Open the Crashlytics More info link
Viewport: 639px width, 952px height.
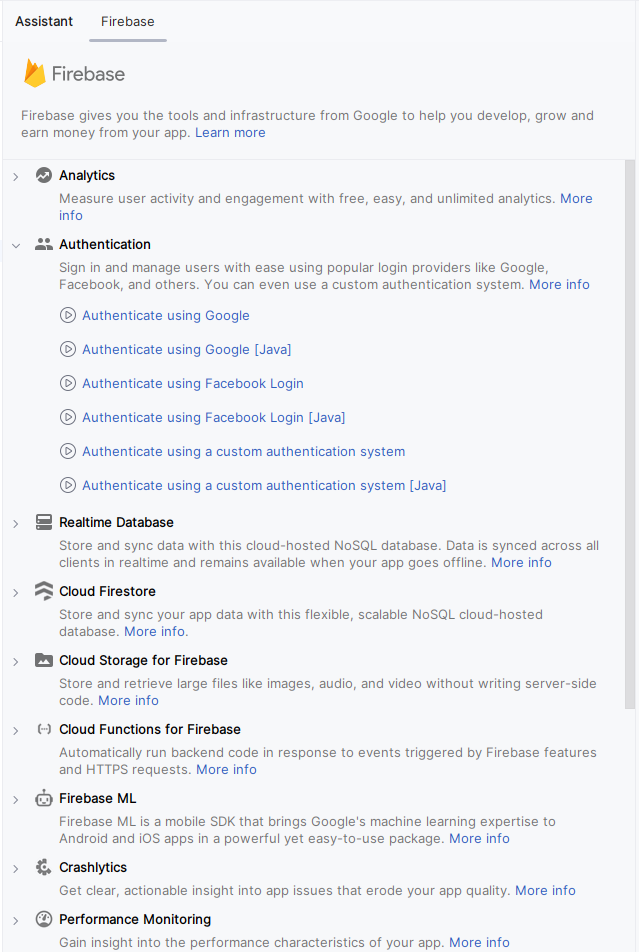click(x=545, y=890)
